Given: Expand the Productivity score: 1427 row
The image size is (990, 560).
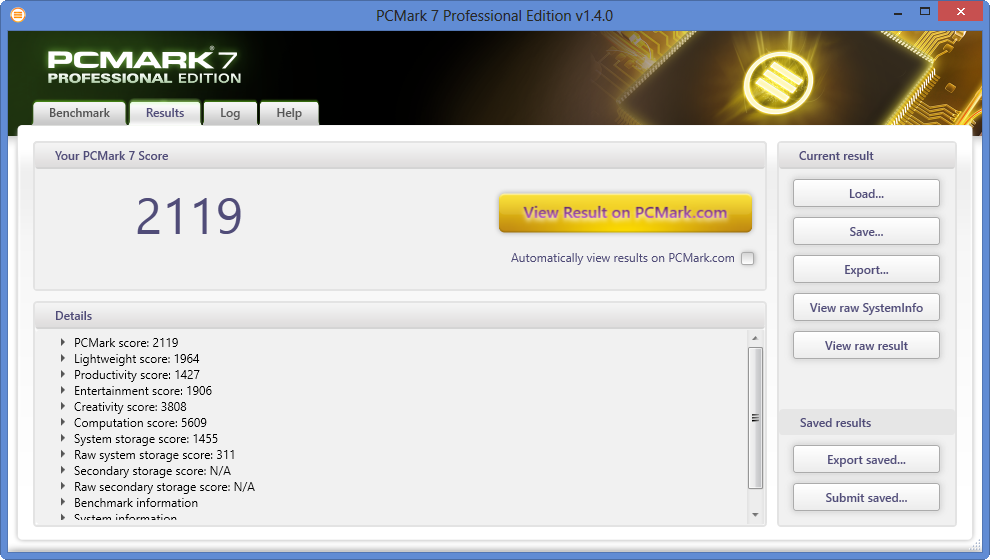Looking at the screenshot, I should point(63,374).
